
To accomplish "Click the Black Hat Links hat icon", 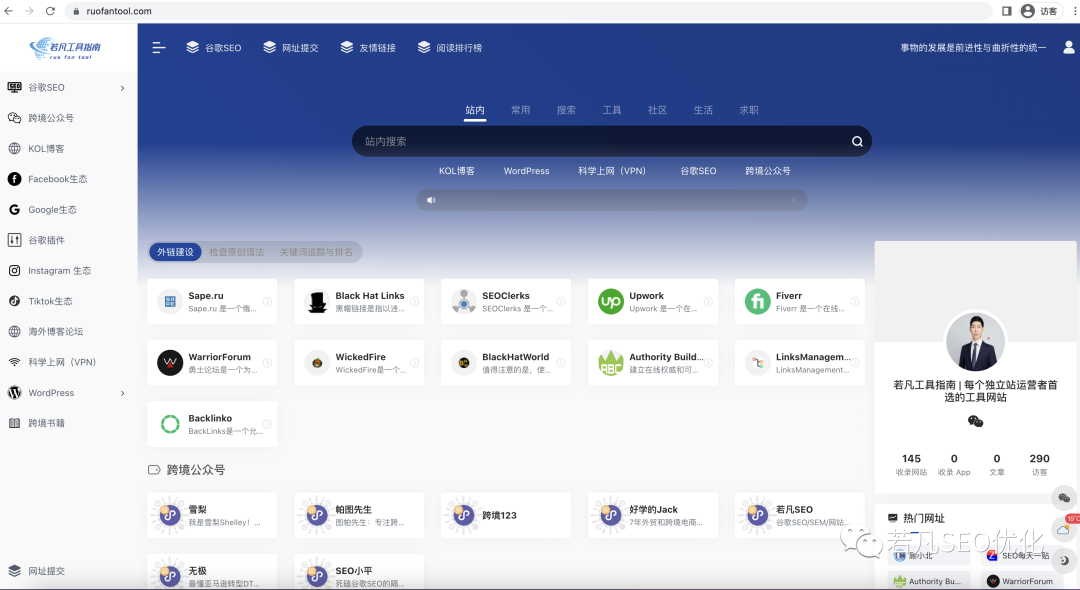I will click(317, 302).
